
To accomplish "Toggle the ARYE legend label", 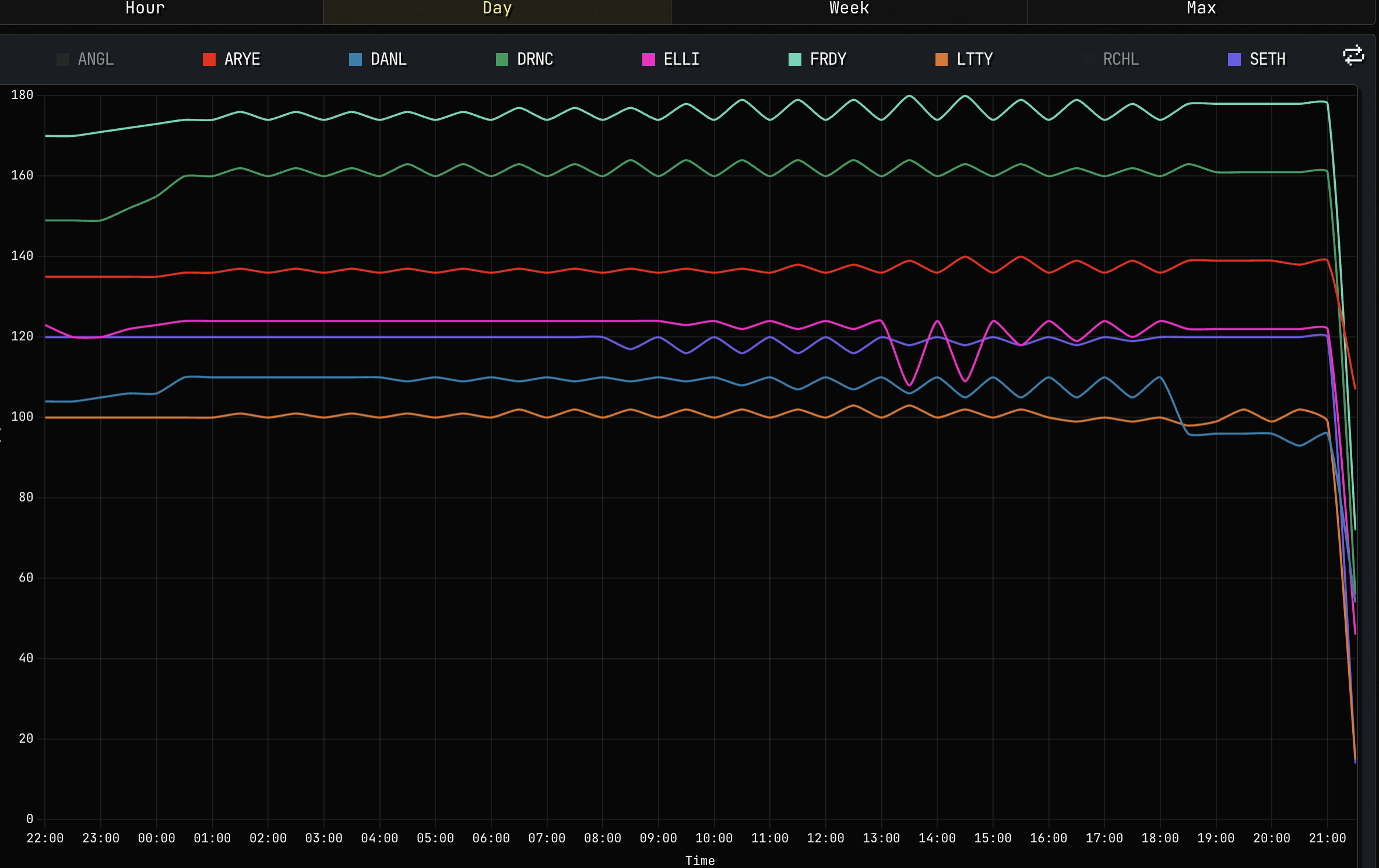I will coord(242,59).
